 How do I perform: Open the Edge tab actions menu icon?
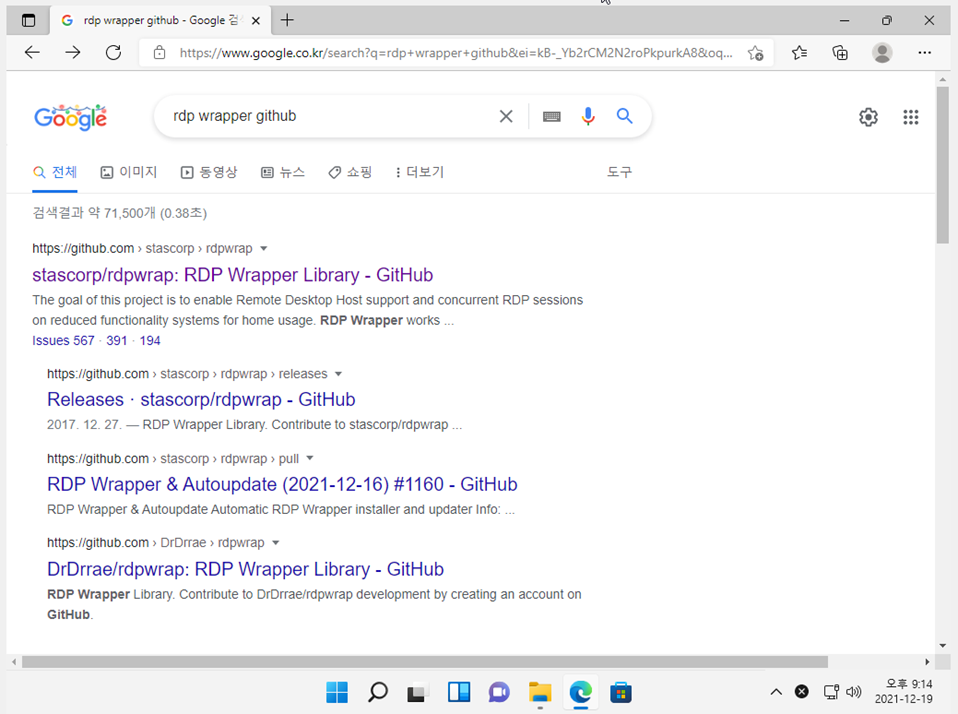point(28,21)
